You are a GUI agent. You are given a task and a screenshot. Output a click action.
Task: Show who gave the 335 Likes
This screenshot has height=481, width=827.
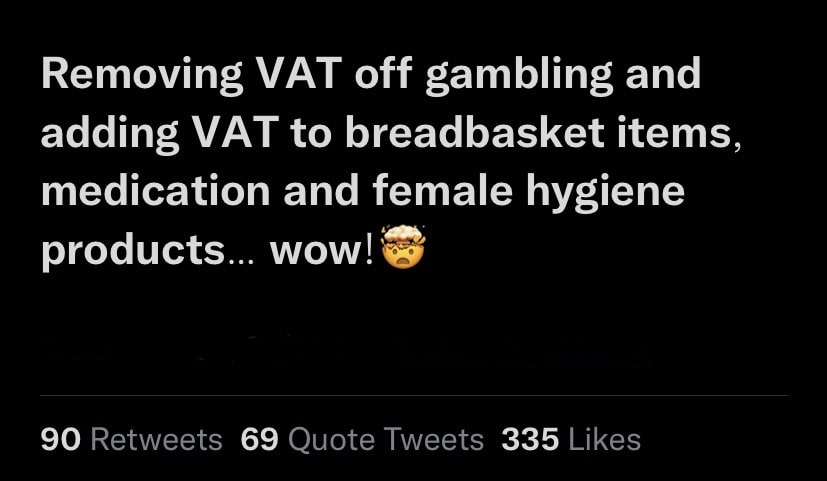(571, 439)
